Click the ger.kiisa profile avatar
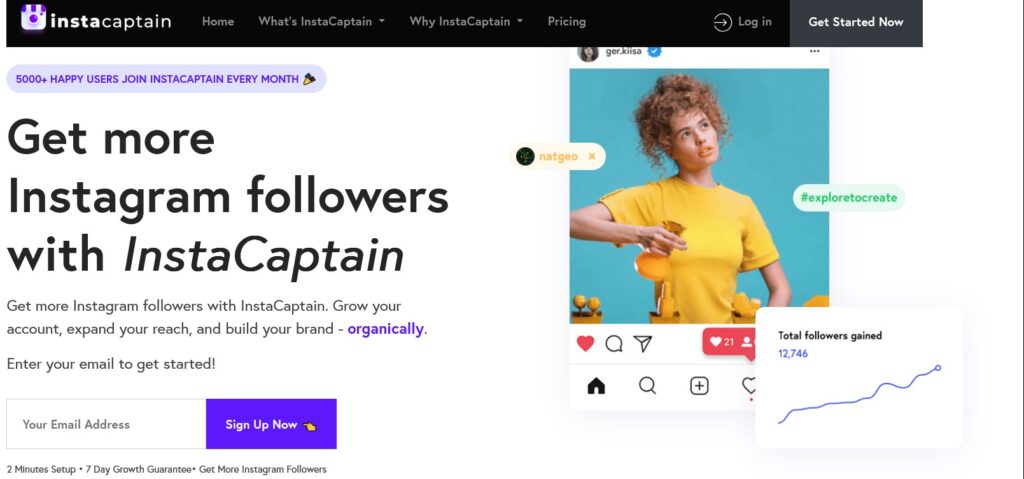This screenshot has width=1024, height=479. pyautogui.click(x=588, y=52)
